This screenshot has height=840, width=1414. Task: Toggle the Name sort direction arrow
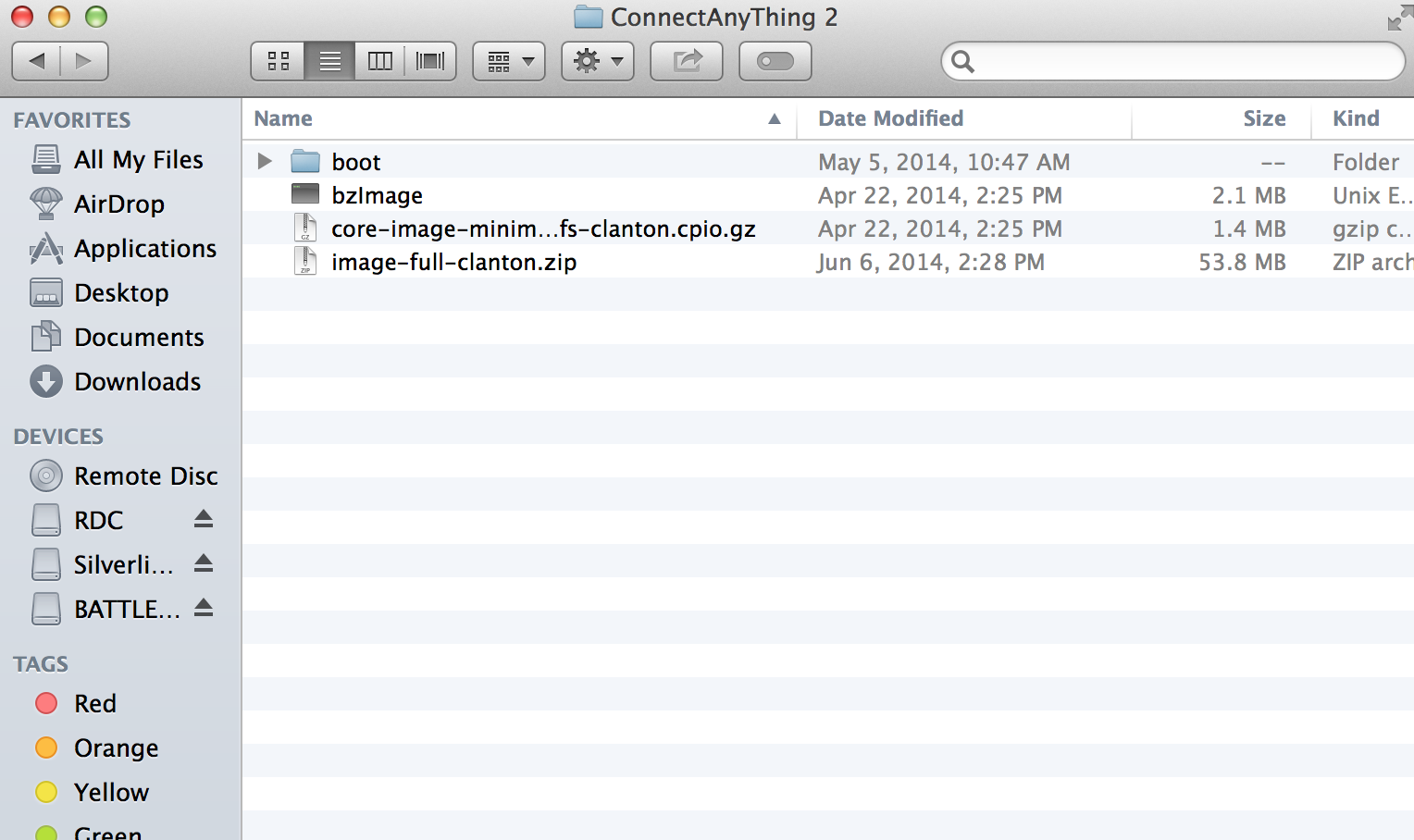(x=775, y=119)
